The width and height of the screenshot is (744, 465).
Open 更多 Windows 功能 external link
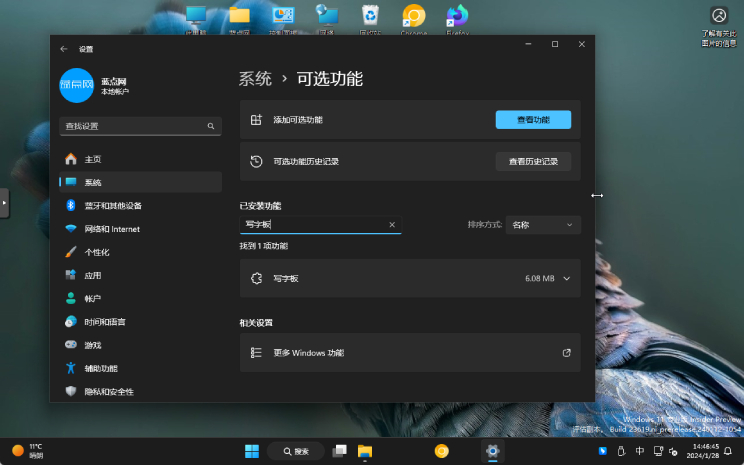tap(566, 353)
